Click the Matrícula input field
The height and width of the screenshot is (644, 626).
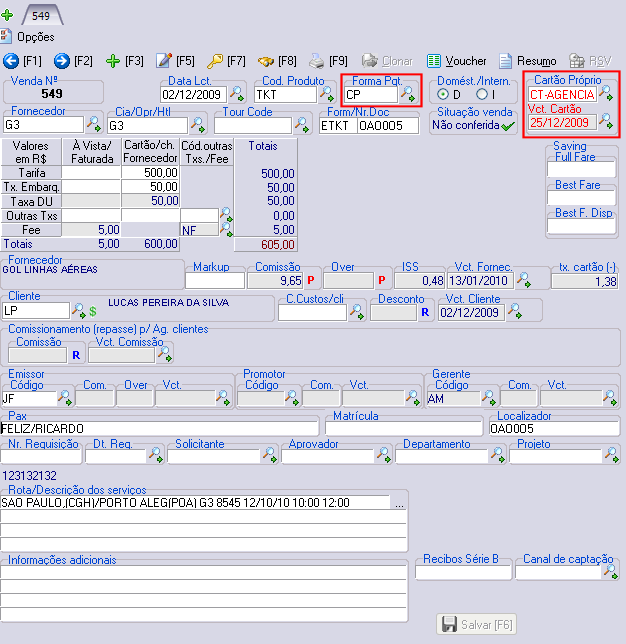(404, 429)
